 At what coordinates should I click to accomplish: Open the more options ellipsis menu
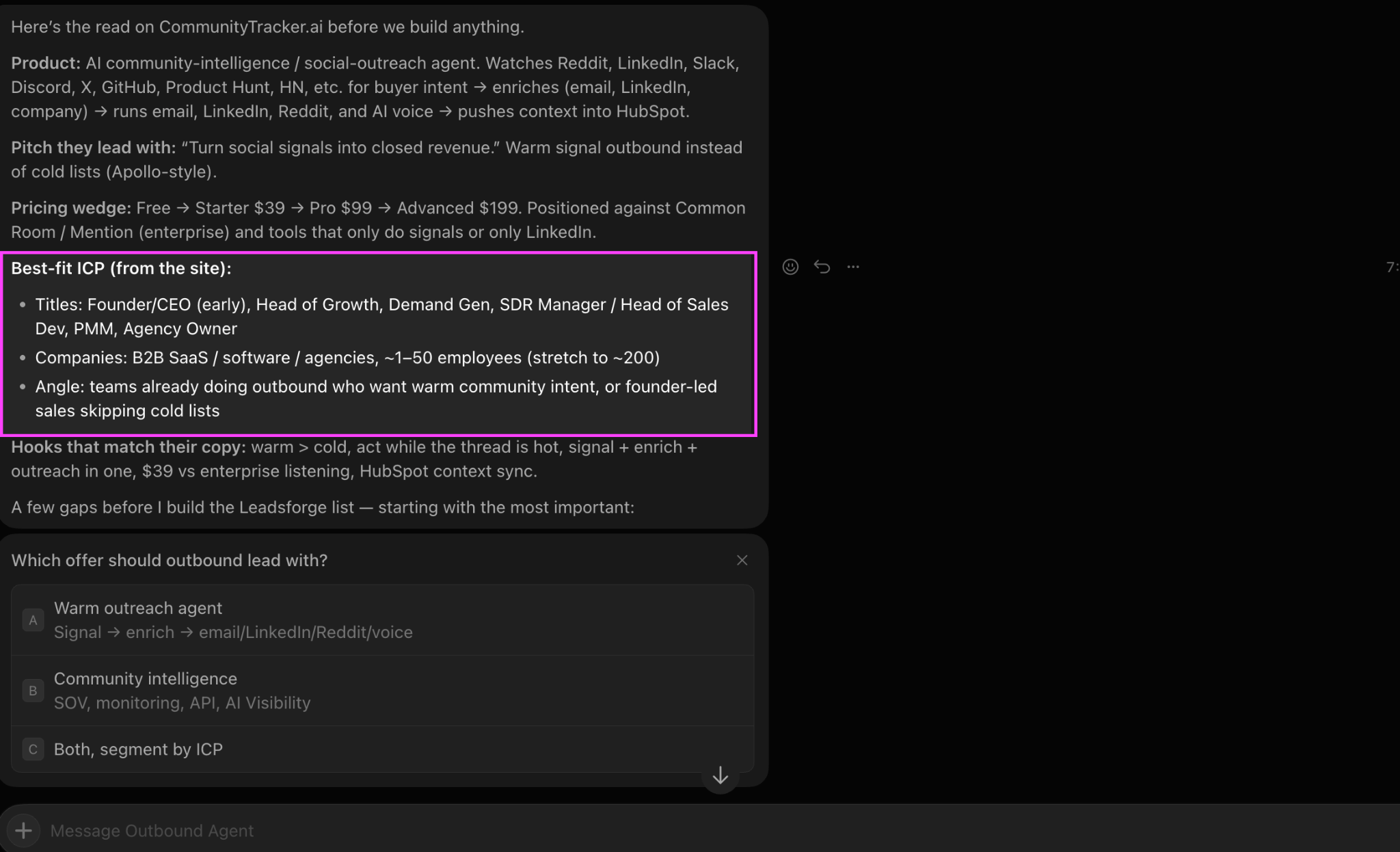[853, 267]
